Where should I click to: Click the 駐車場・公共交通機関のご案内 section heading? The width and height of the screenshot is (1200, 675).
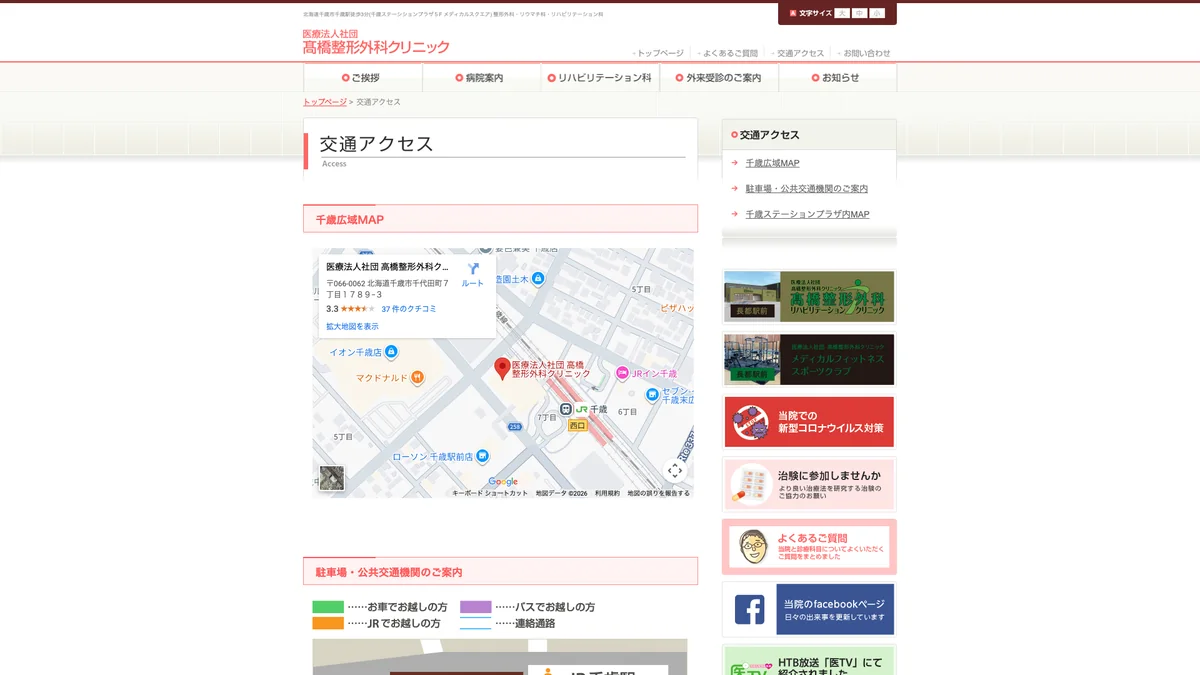click(x=500, y=572)
